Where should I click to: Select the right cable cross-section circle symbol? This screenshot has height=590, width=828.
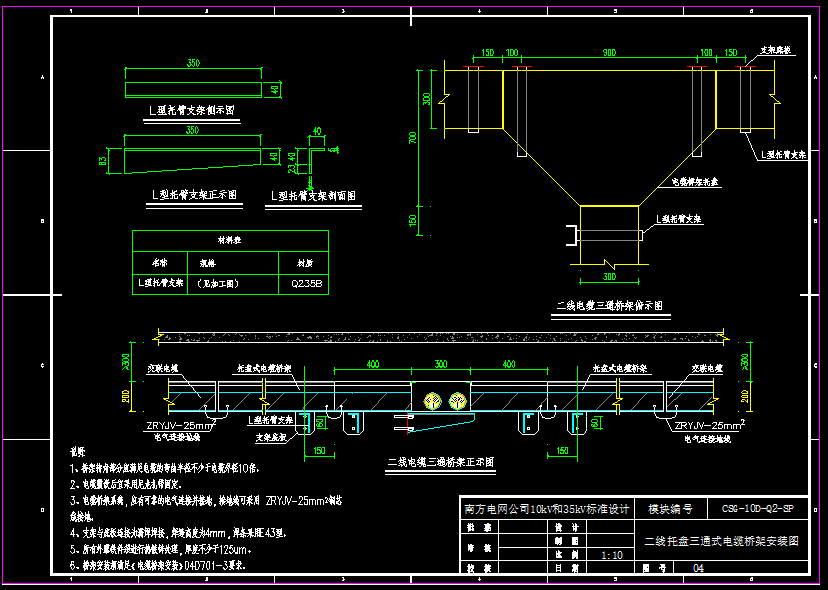458,401
